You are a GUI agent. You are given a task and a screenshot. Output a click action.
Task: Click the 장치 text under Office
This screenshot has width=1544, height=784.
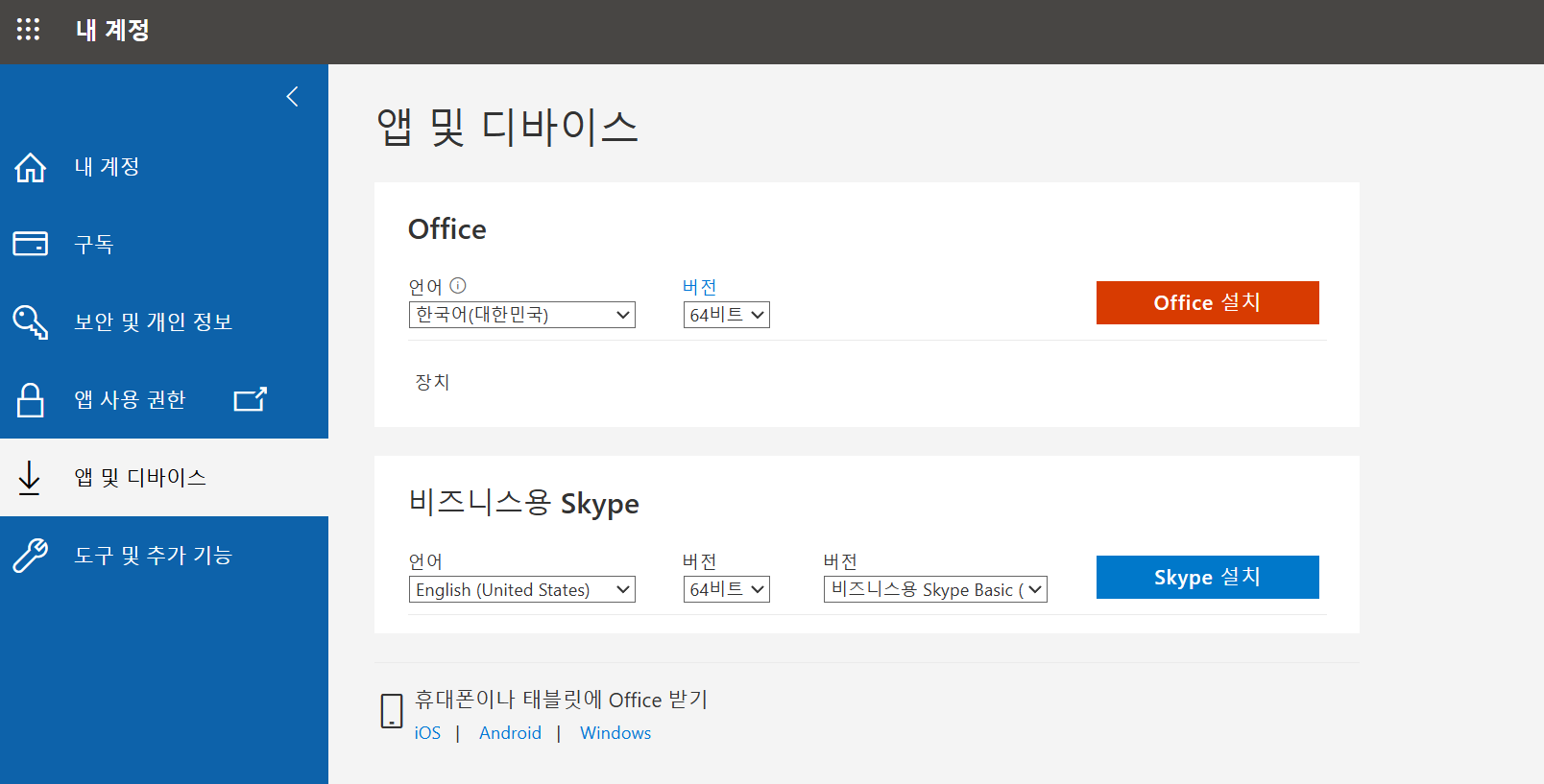point(432,382)
